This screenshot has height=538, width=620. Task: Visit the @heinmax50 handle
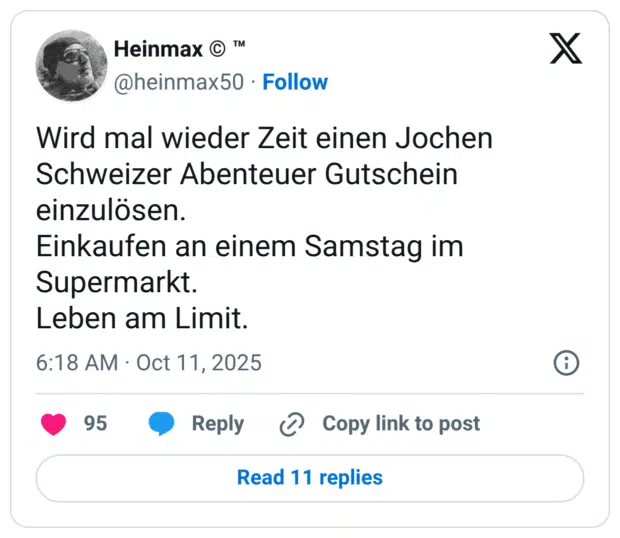(179, 82)
